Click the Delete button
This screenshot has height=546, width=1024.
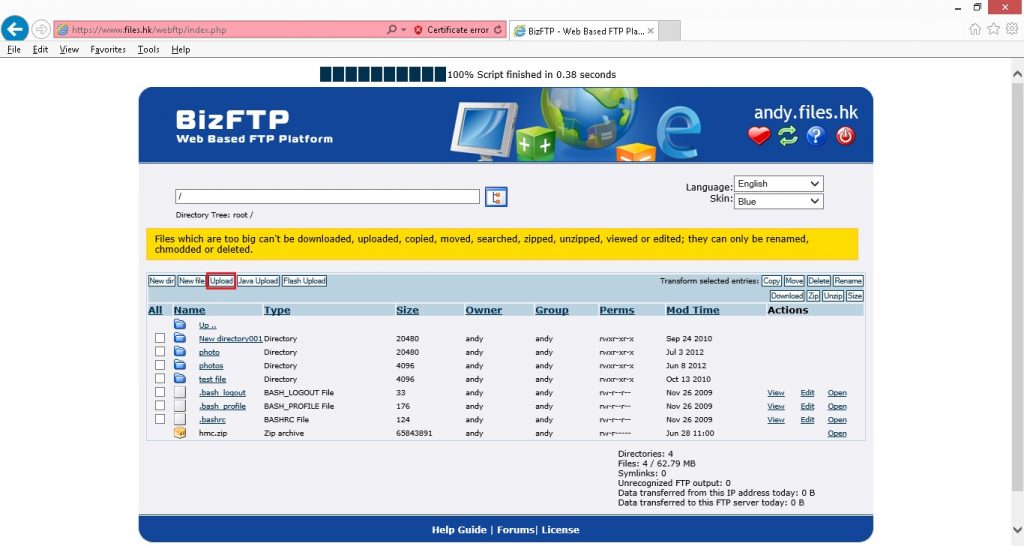(x=818, y=281)
